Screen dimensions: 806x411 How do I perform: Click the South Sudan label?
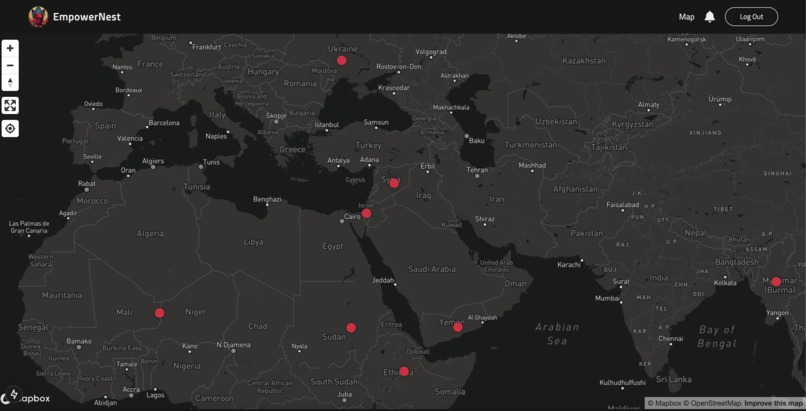click(x=334, y=382)
